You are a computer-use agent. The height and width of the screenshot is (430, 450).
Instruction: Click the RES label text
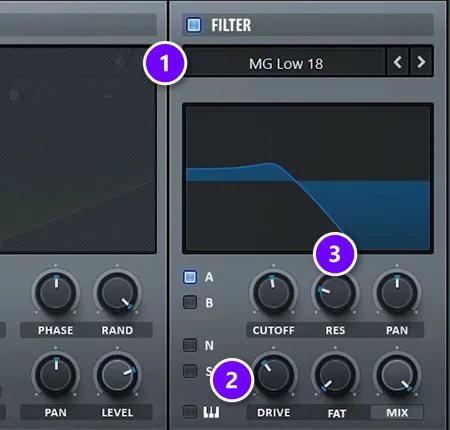pos(335,330)
